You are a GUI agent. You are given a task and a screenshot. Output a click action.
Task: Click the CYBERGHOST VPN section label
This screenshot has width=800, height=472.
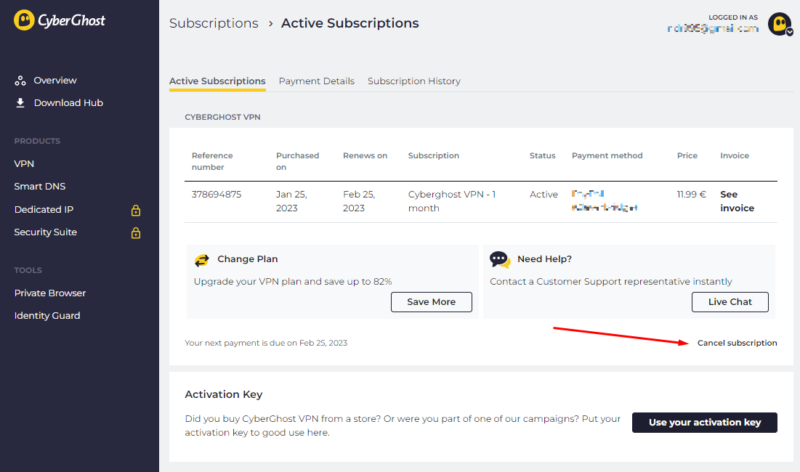222,117
